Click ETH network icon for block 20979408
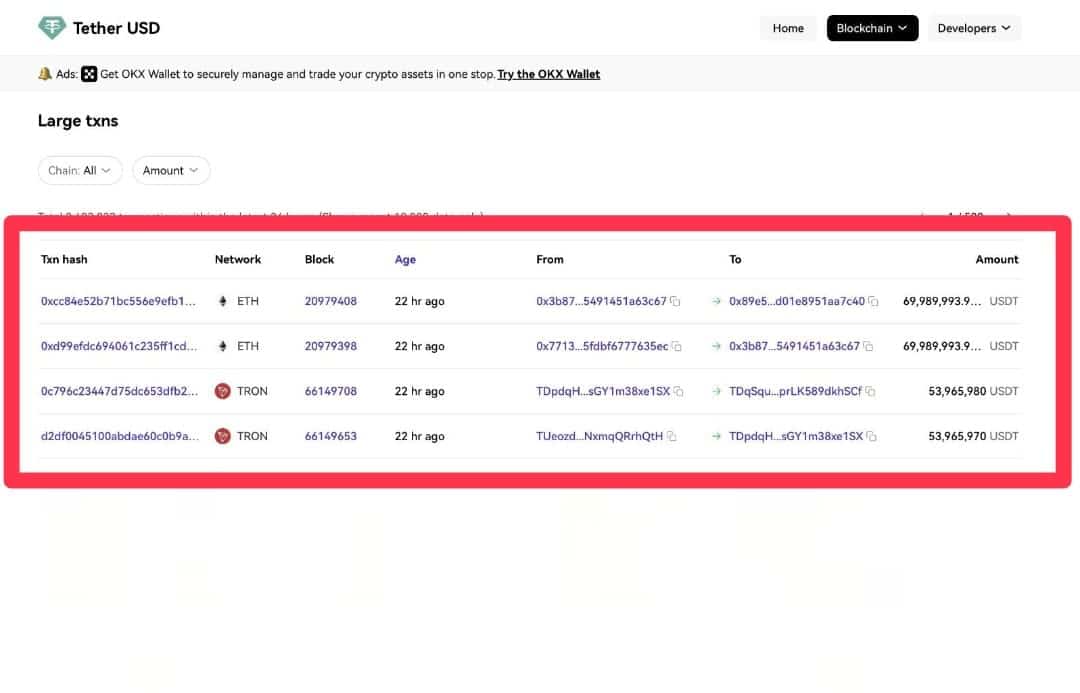 coord(222,301)
